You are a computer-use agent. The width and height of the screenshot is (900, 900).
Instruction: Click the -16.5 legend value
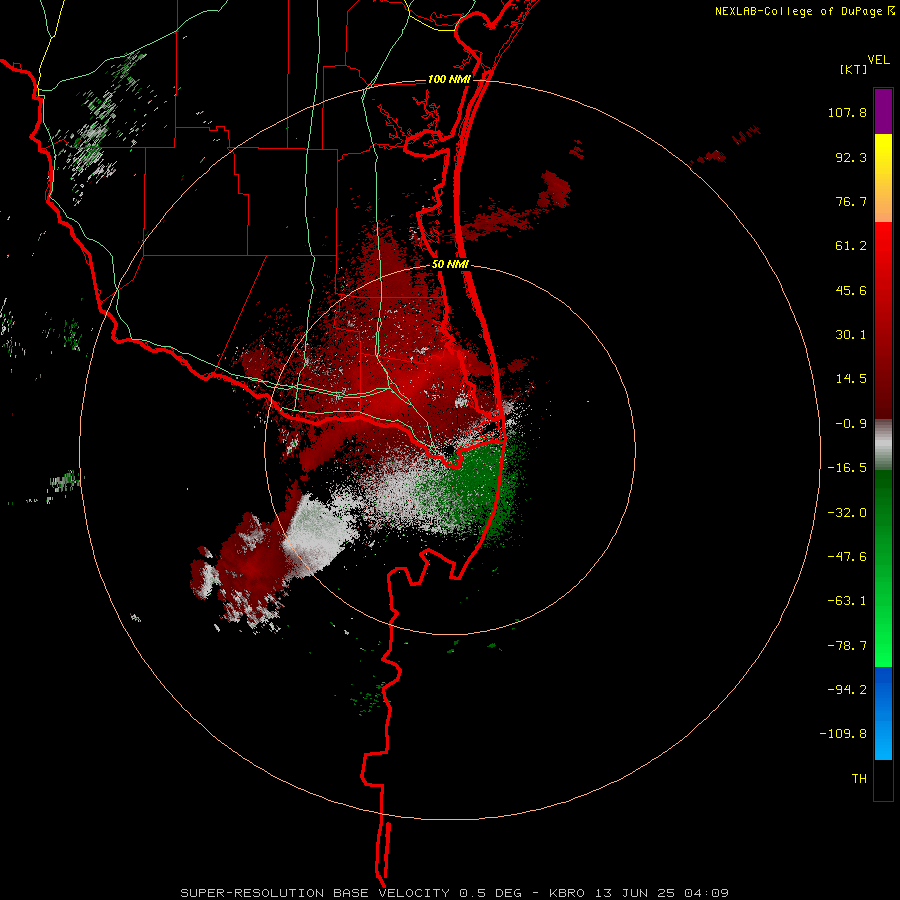(847, 468)
